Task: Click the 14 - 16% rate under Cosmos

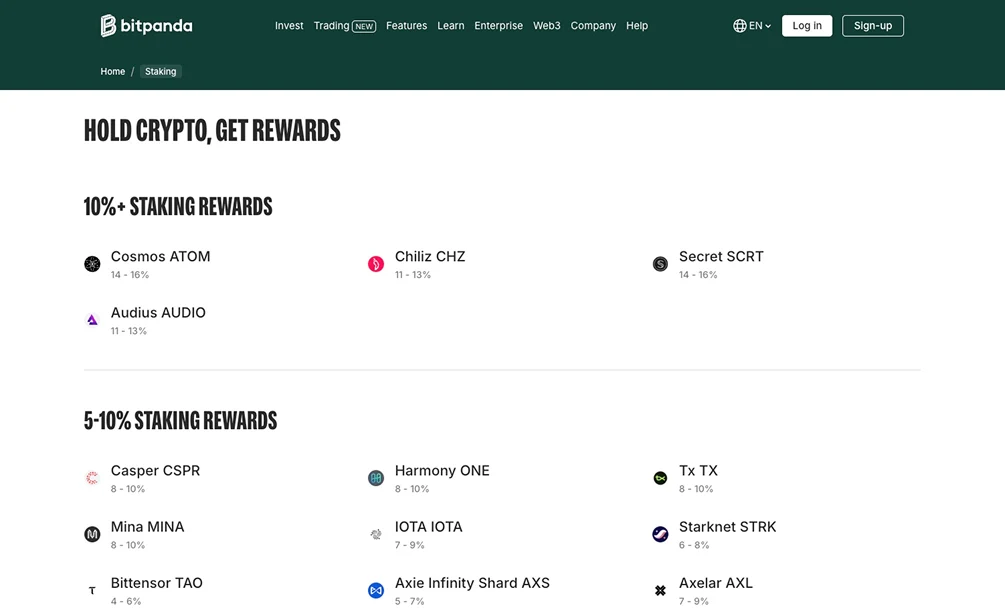Action: coord(129,275)
